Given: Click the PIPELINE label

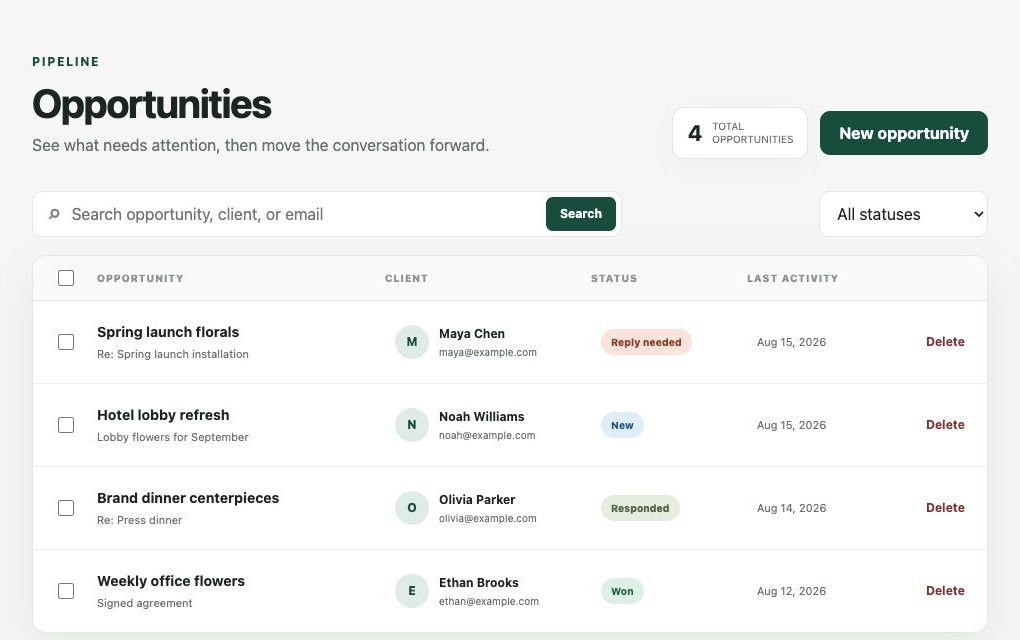Looking at the screenshot, I should pyautogui.click(x=66, y=62).
